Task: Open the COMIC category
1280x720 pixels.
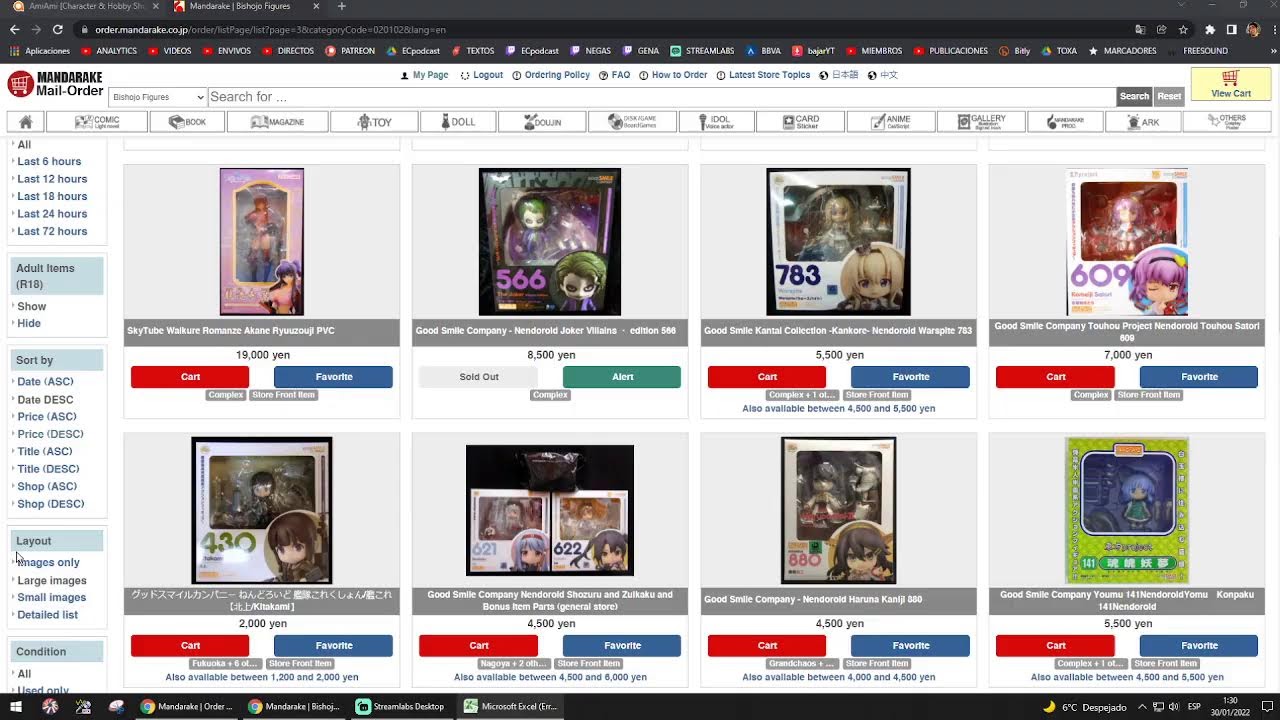Action: 98,122
